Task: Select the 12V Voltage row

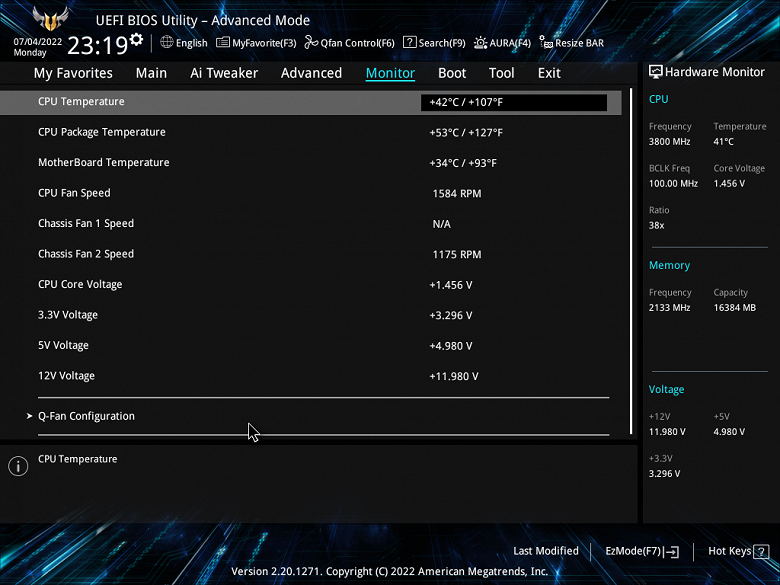Action: tap(311, 376)
